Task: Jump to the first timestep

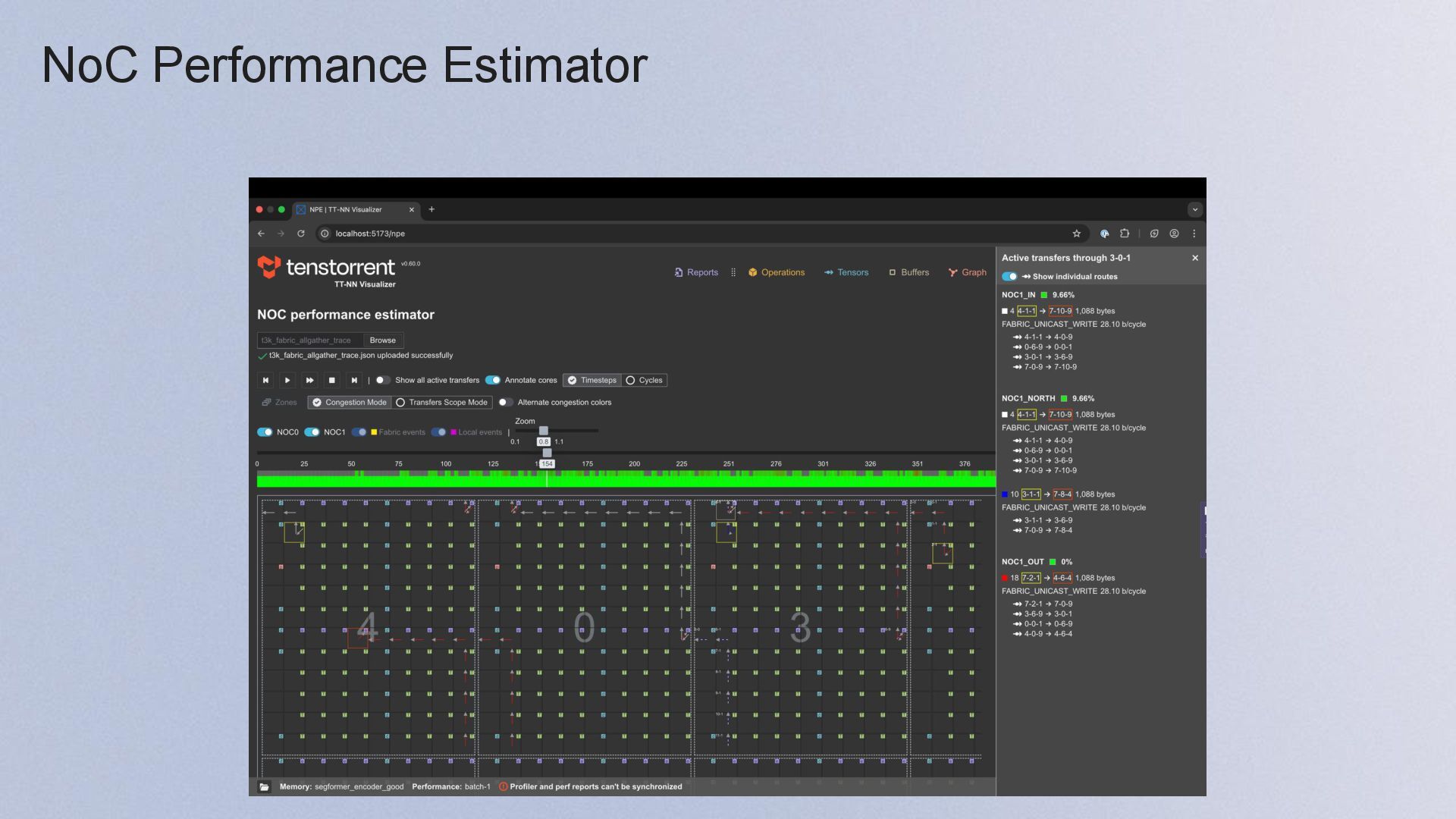Action: coord(265,381)
